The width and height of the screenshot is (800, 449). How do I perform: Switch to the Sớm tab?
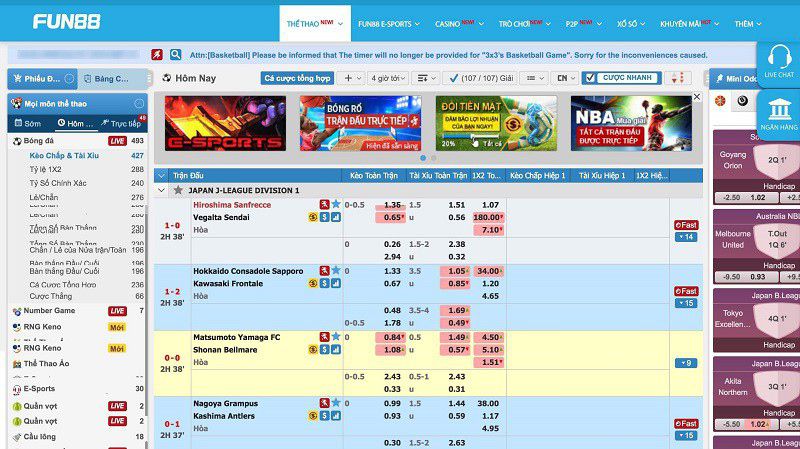28,123
